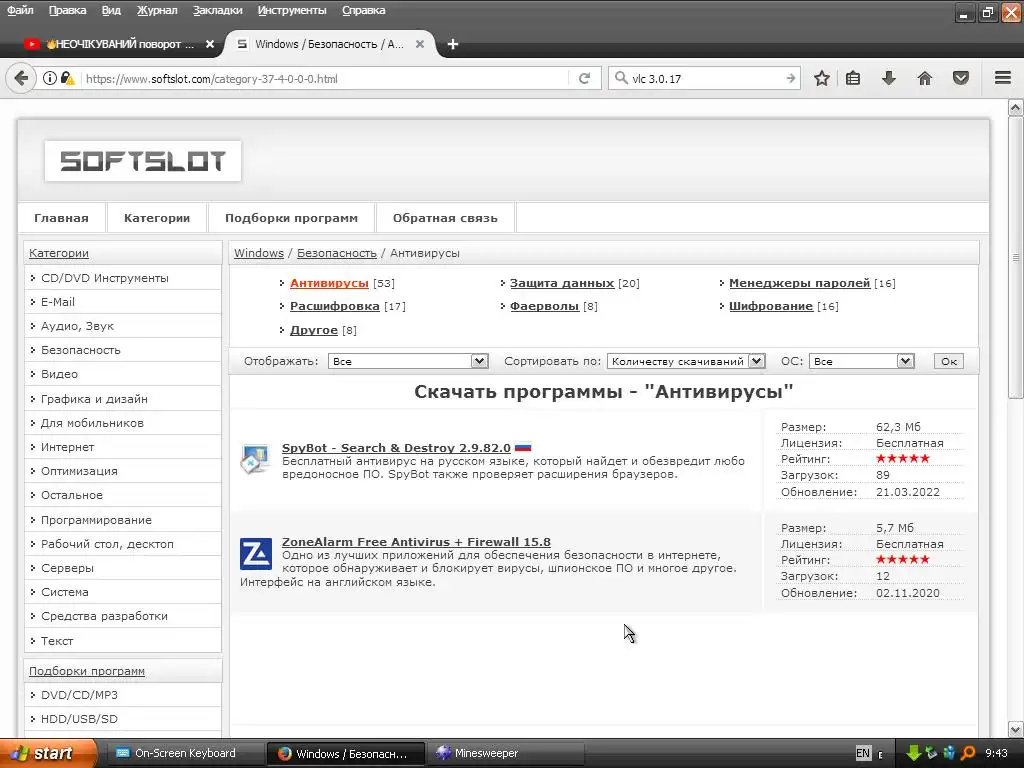Screen dimensions: 1024x768
Task: Open the Справка menu
Action: pyautogui.click(x=364, y=10)
